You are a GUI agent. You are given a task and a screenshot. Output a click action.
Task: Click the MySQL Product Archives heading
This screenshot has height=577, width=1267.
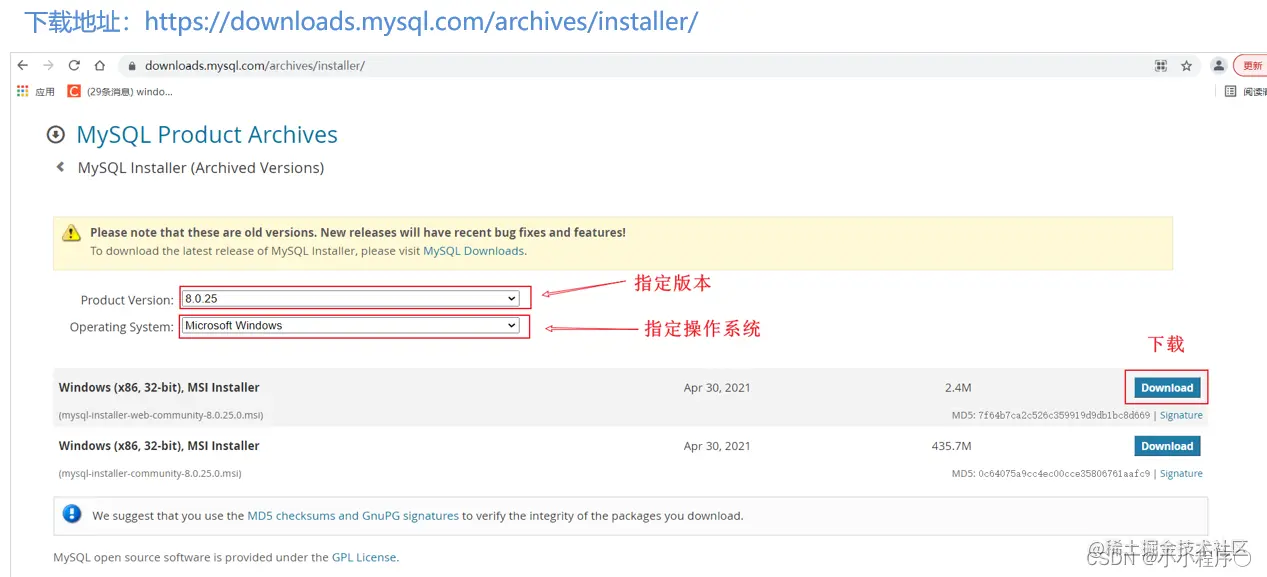207,135
